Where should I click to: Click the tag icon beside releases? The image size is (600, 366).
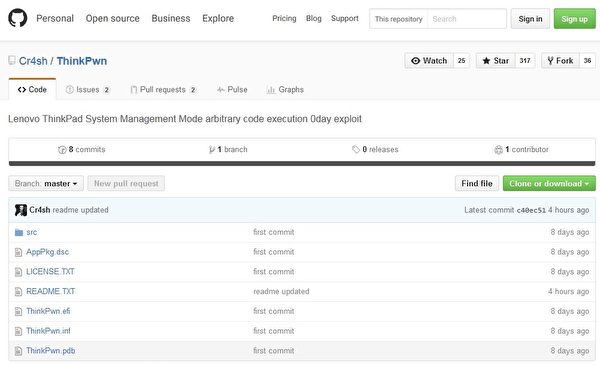click(x=356, y=149)
